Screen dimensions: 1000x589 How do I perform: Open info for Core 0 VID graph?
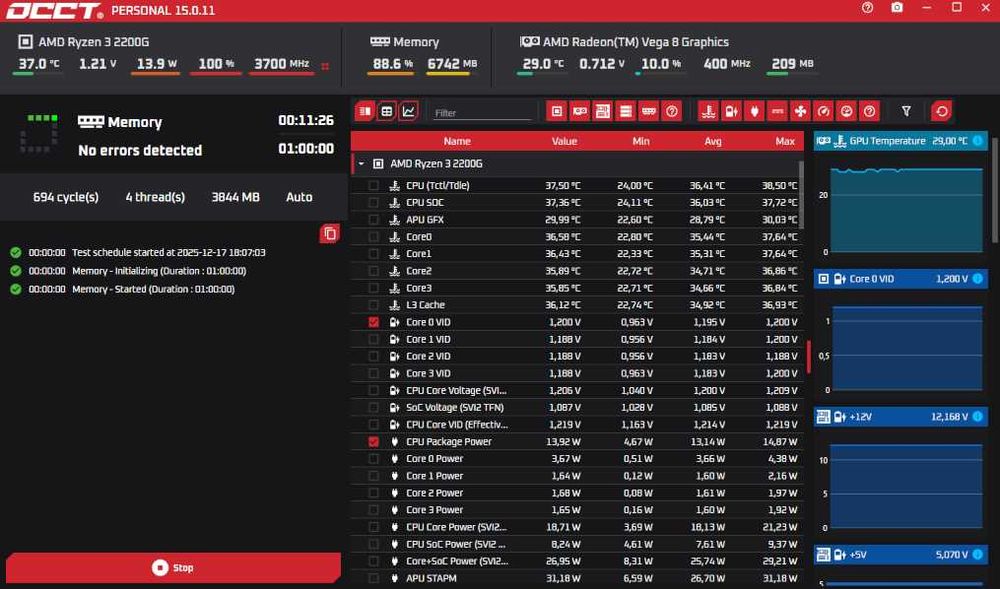point(978,279)
